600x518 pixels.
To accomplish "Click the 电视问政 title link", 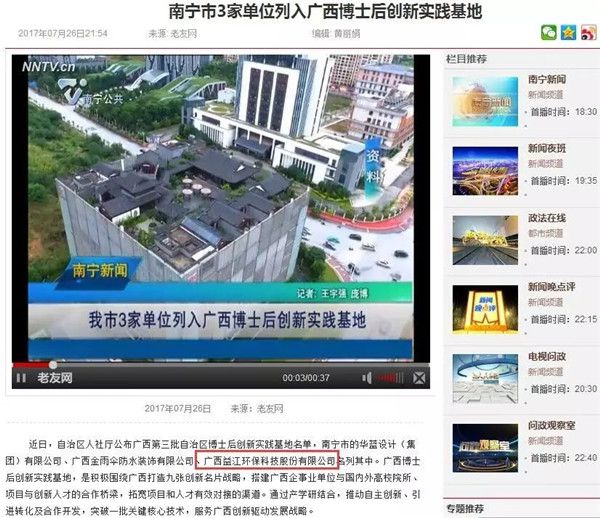I will pyautogui.click(x=549, y=356).
